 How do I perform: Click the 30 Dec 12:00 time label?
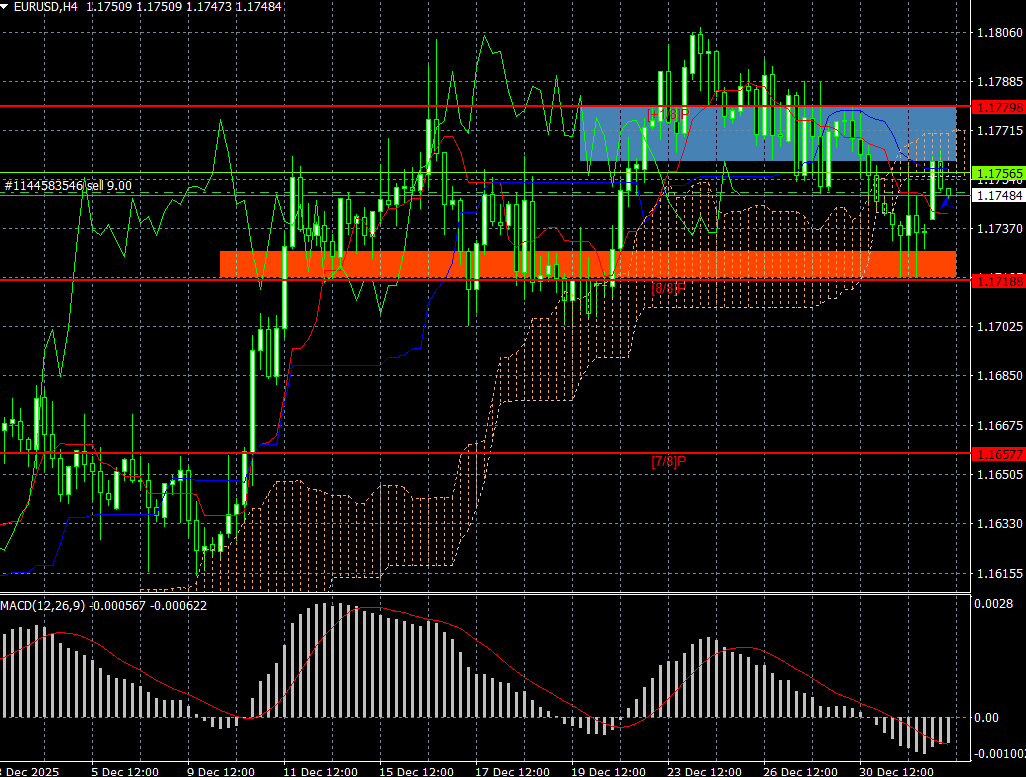(x=896, y=772)
